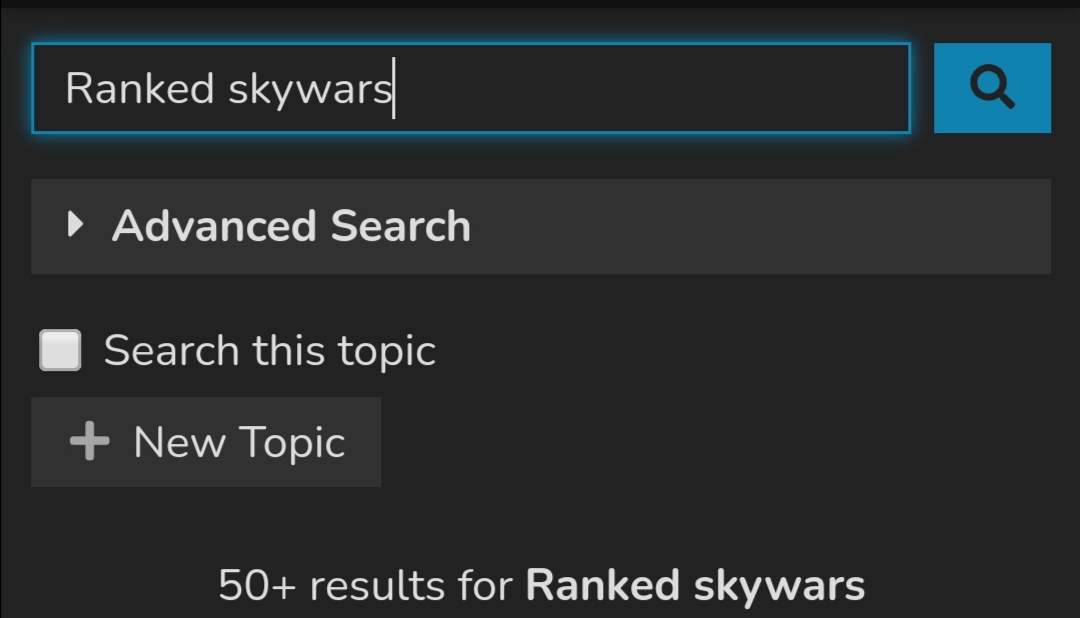Screen dimensions: 1080x618
Task: Click the Search this topic label
Action: pyautogui.click(x=269, y=351)
